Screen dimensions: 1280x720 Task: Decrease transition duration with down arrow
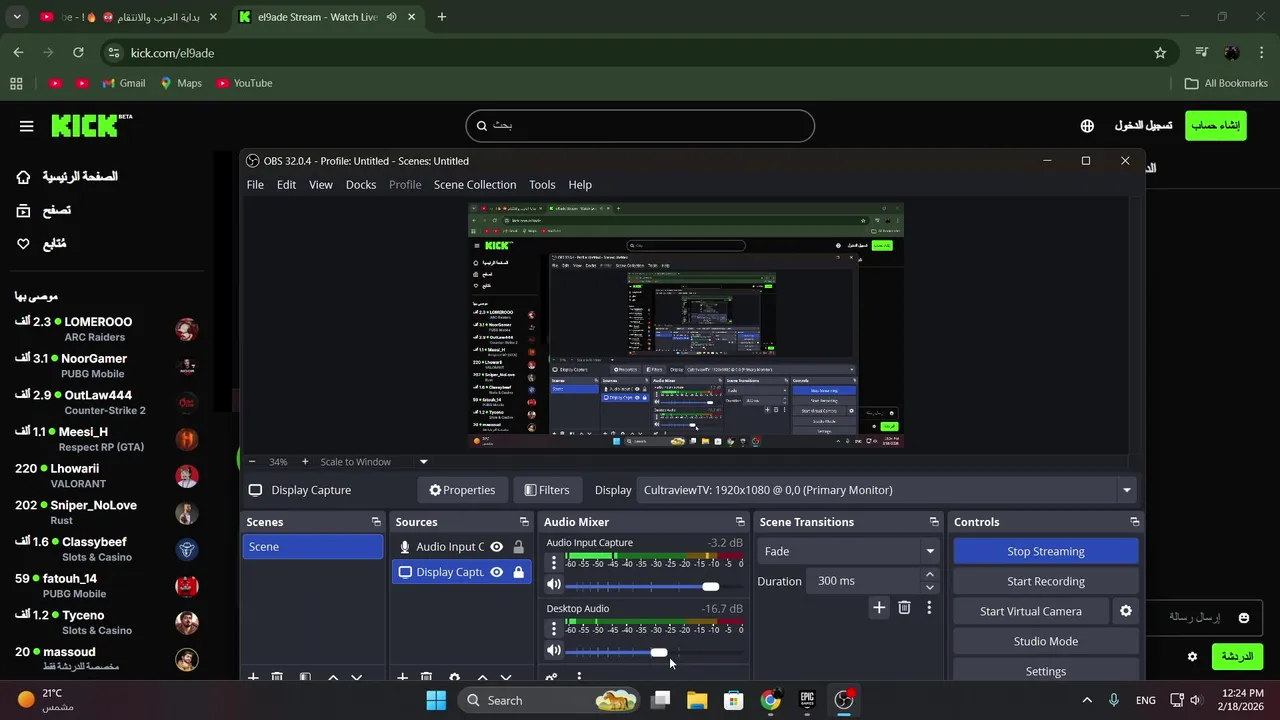(x=930, y=587)
